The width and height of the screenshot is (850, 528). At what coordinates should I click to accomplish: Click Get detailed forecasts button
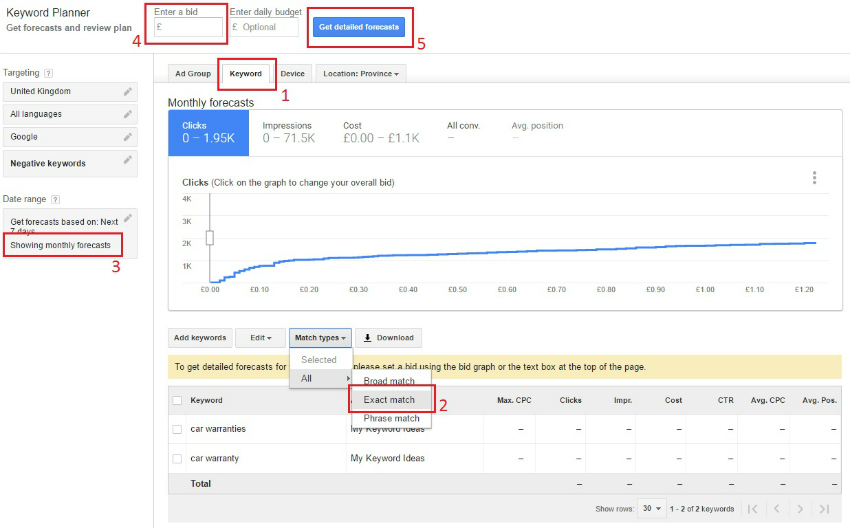[x=359, y=27]
